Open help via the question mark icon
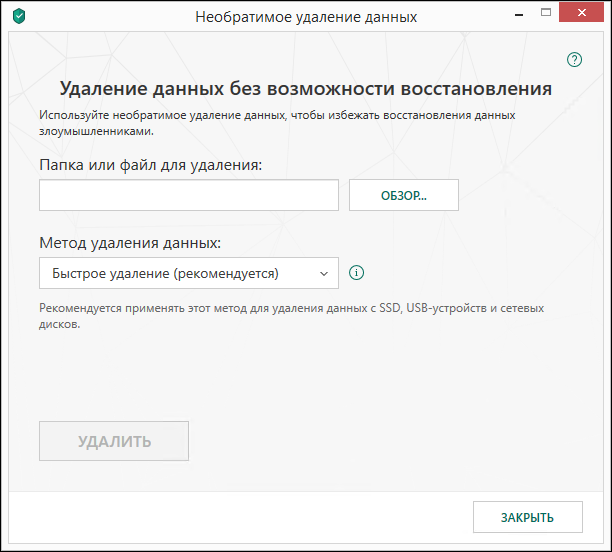Image resolution: width=612 pixels, height=552 pixels. coord(574,60)
